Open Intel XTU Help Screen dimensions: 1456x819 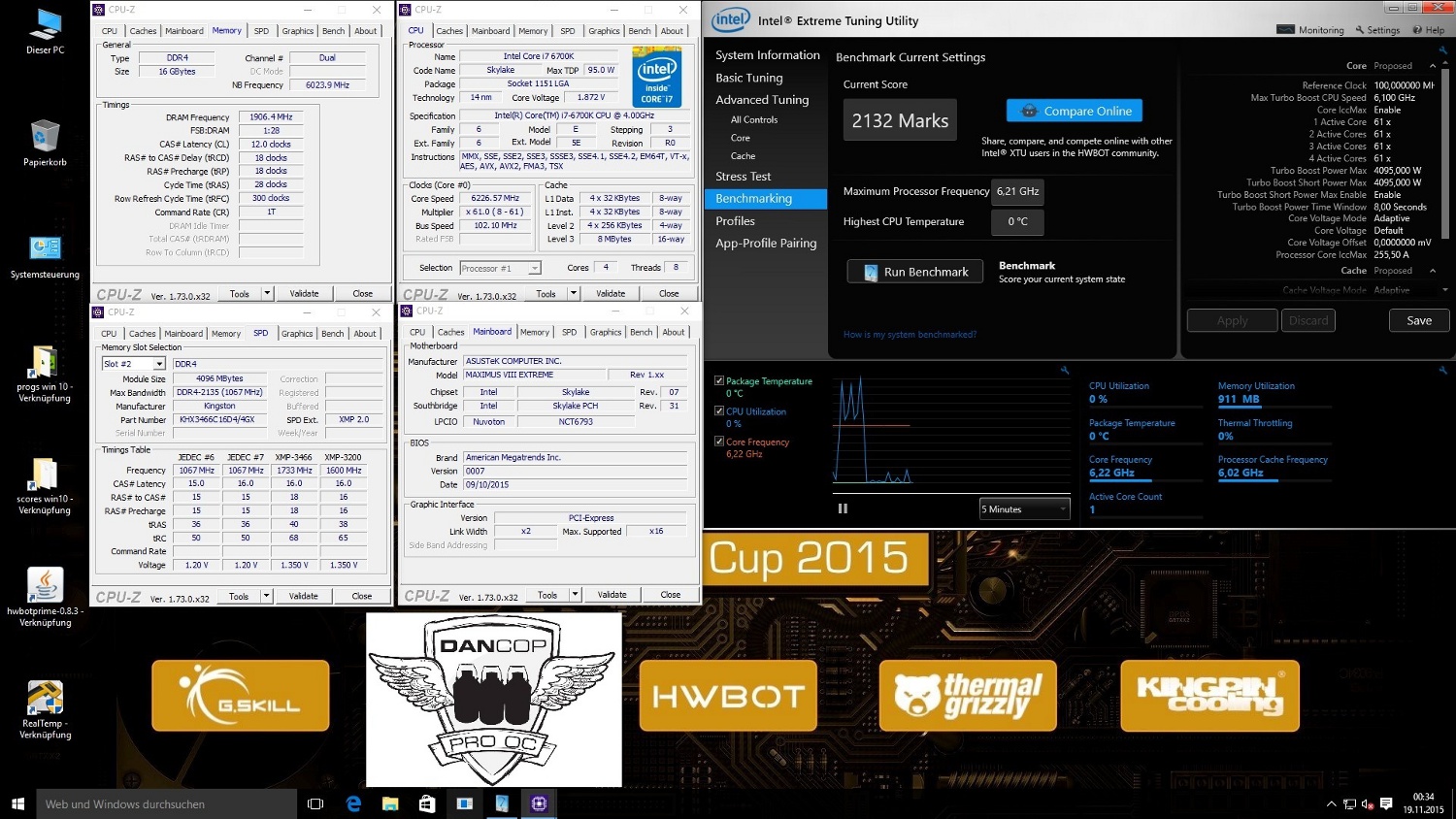click(x=1429, y=30)
